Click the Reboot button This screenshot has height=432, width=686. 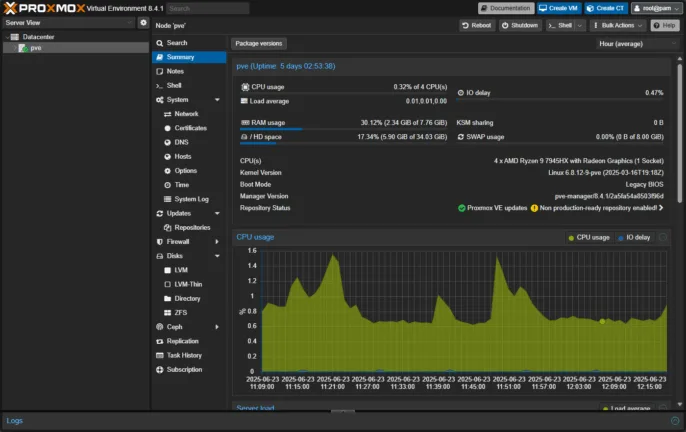click(x=477, y=25)
